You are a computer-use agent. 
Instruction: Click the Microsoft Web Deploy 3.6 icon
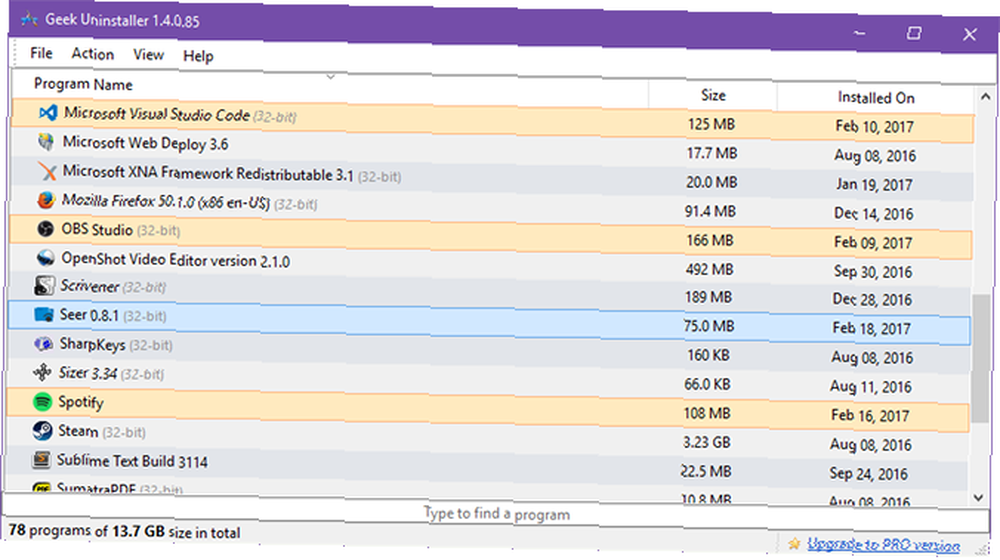pyautogui.click(x=46, y=142)
